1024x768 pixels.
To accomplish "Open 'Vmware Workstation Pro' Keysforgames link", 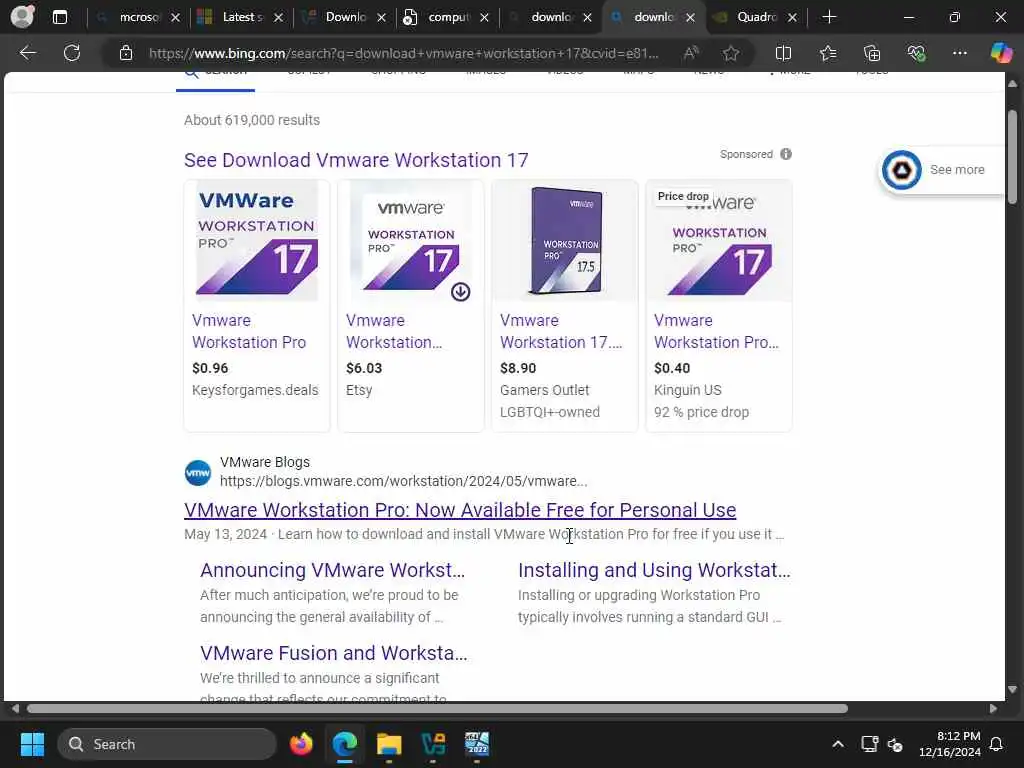I will pos(249,331).
